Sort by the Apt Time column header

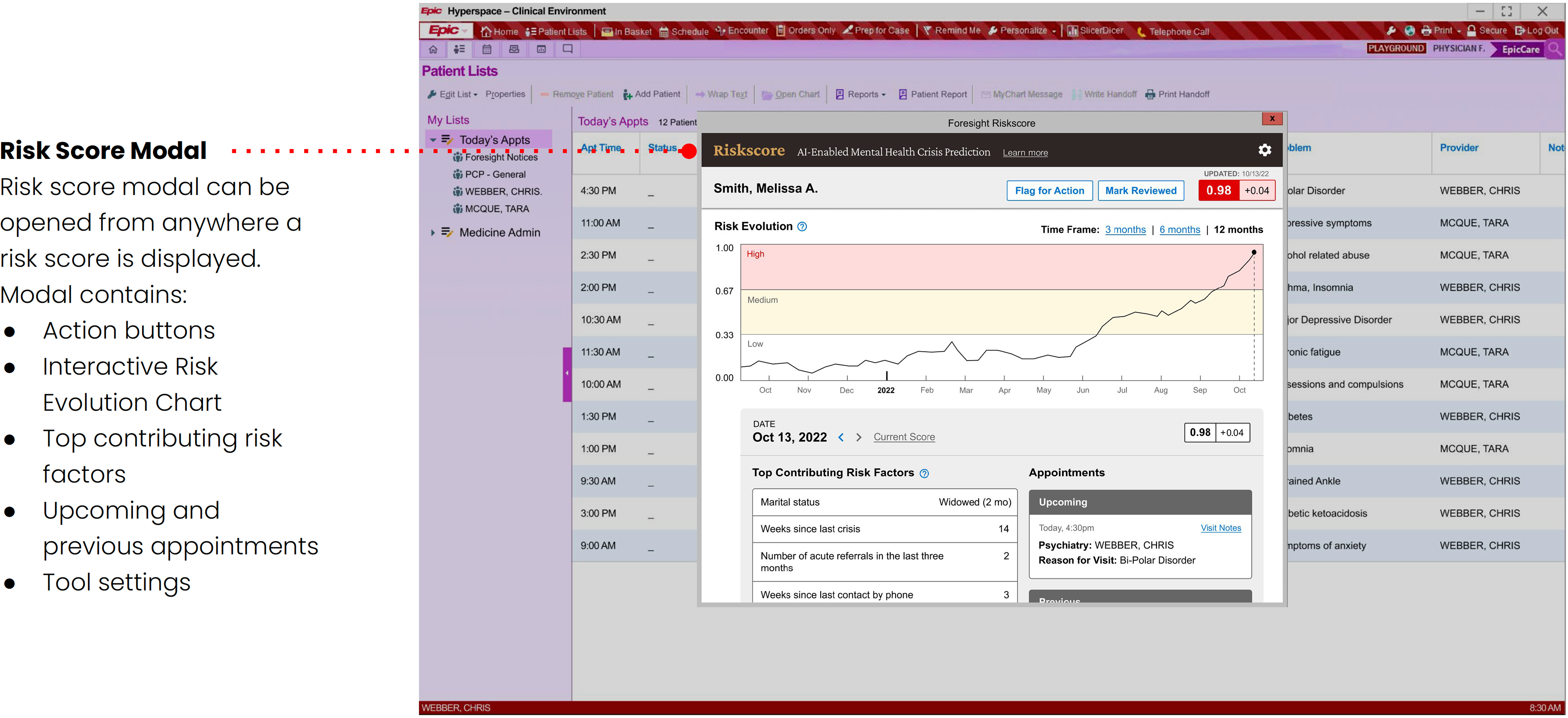click(x=600, y=148)
